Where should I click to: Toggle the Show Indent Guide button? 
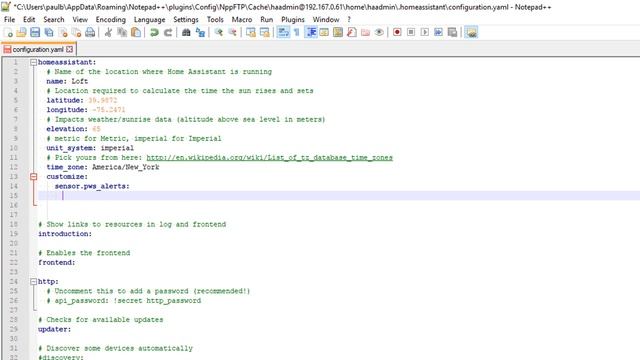[x=311, y=32]
